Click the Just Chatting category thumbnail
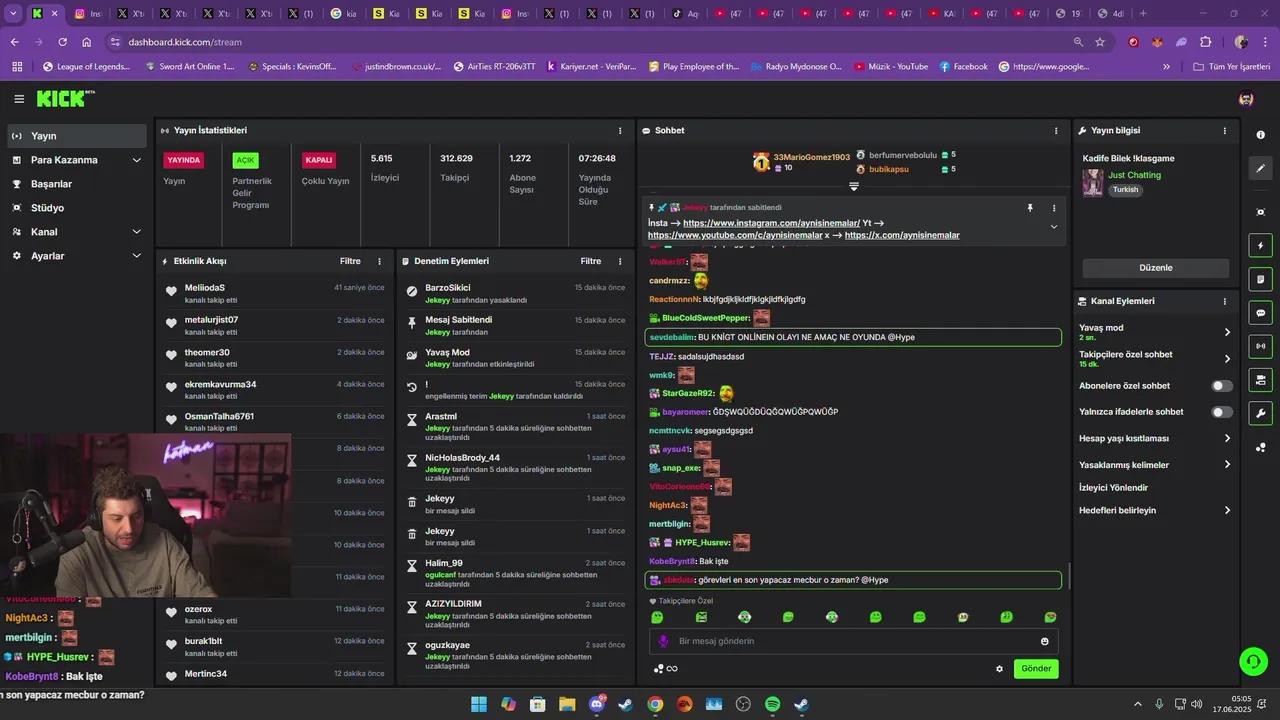Viewport: 1280px width, 720px height. point(1093,182)
